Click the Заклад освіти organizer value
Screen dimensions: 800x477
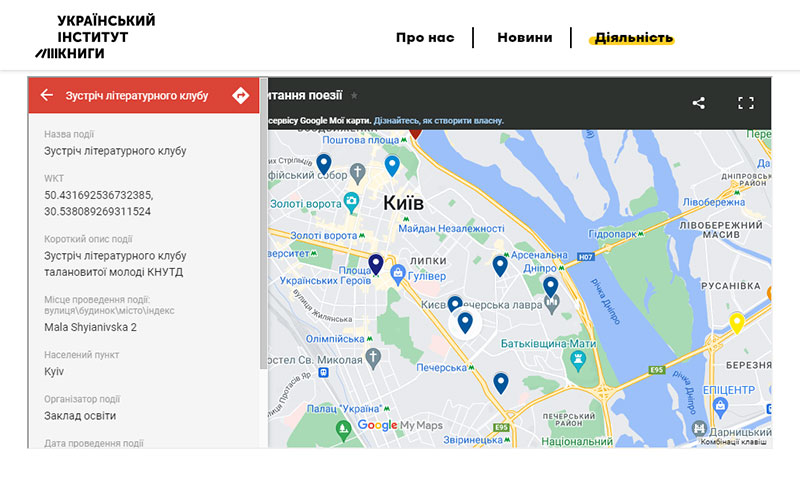80,416
